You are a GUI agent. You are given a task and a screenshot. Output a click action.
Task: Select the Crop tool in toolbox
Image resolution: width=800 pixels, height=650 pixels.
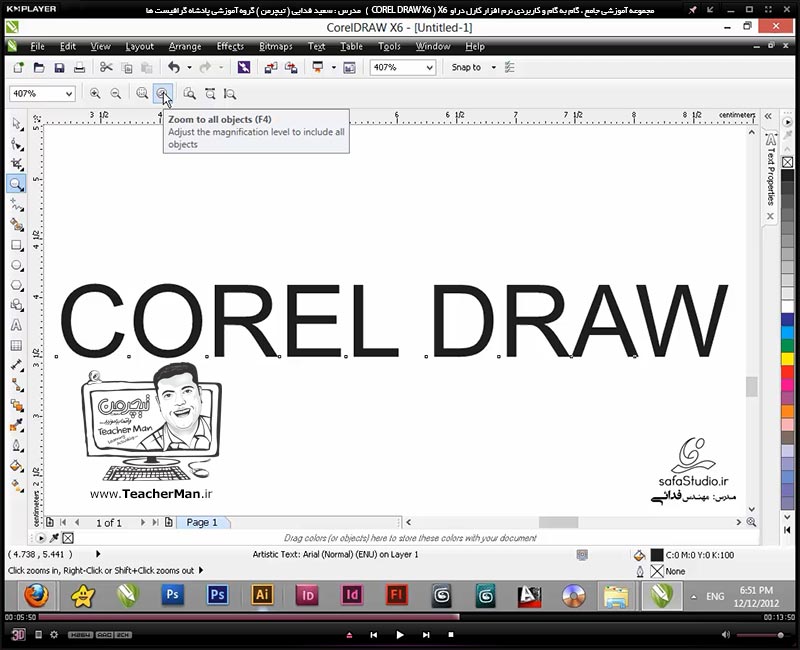[x=16, y=164]
